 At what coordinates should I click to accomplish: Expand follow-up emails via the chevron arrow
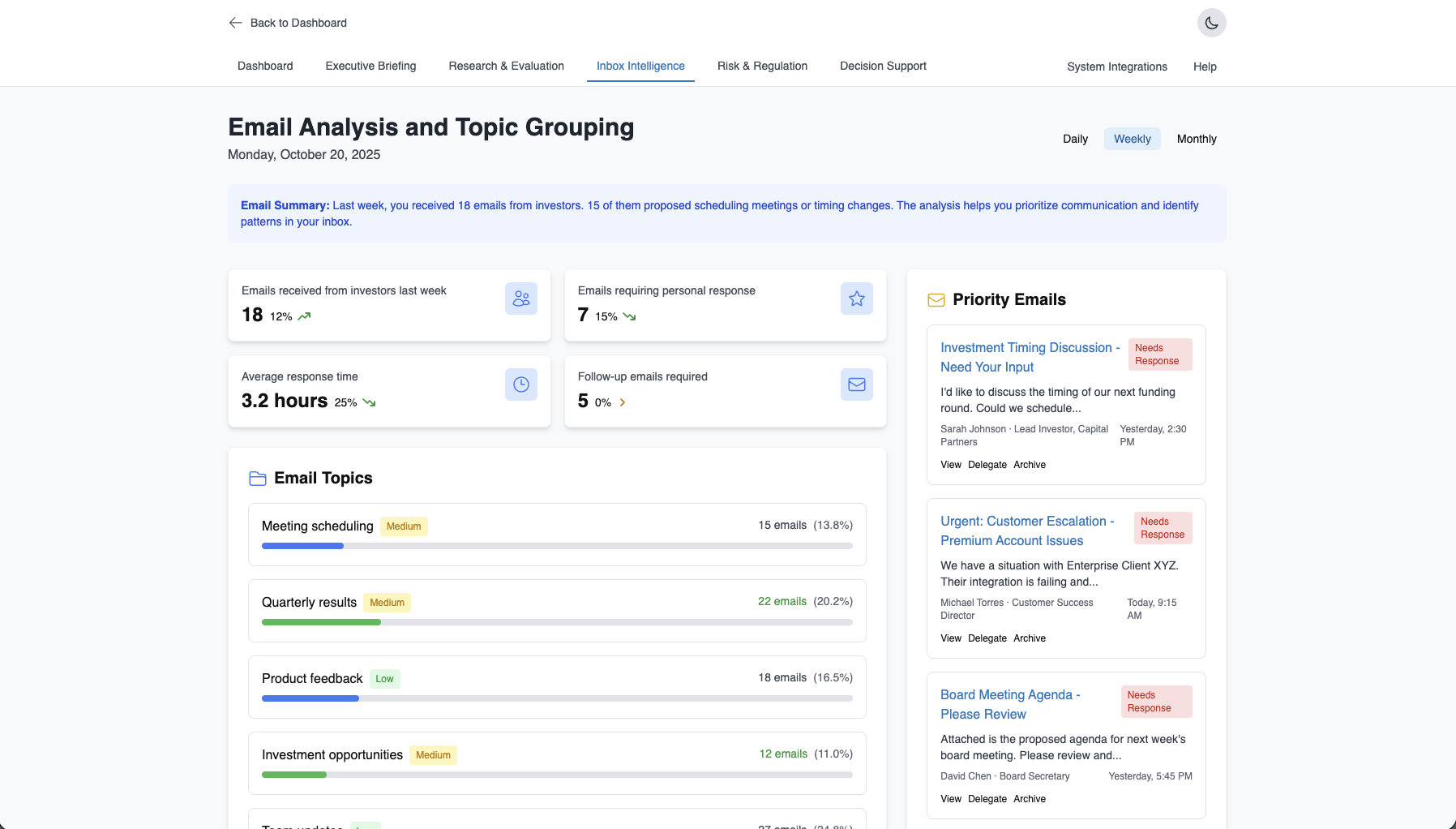point(623,402)
